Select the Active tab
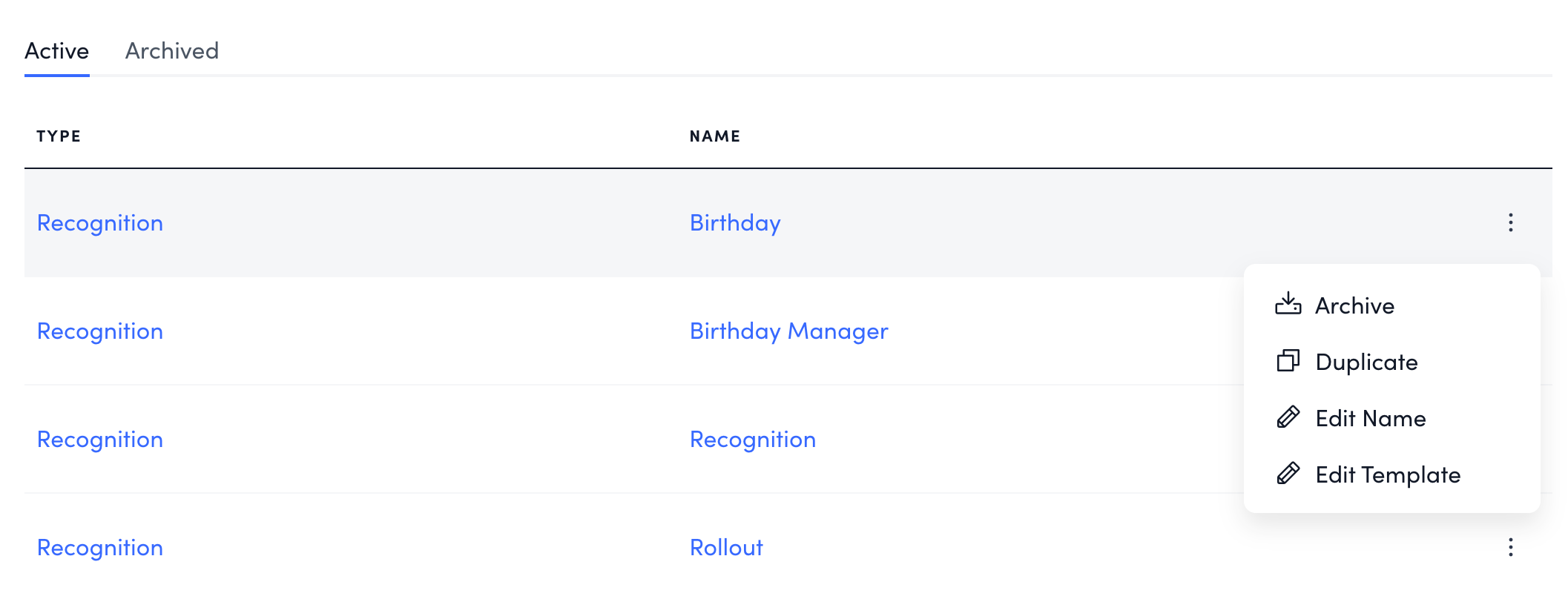Image resolution: width=1568 pixels, height=599 pixels. pos(57,51)
